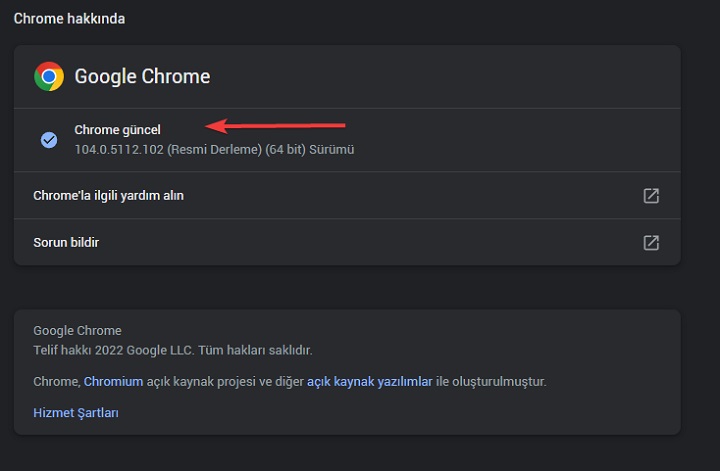
Task: Click the blue update checkmark icon
Action: coord(49,140)
